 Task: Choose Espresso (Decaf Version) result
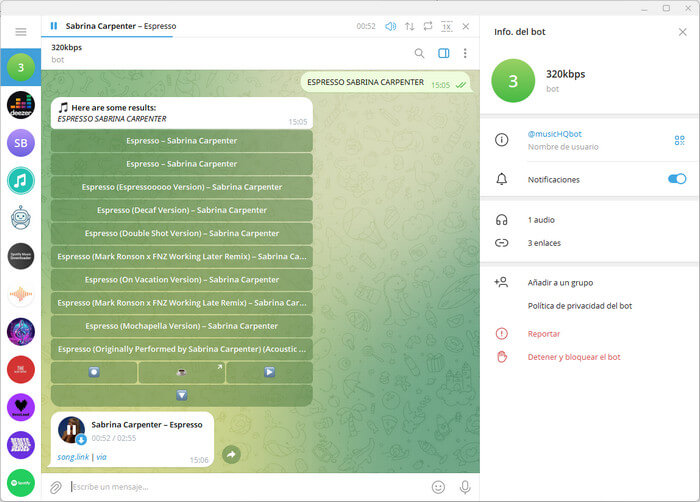(x=182, y=210)
